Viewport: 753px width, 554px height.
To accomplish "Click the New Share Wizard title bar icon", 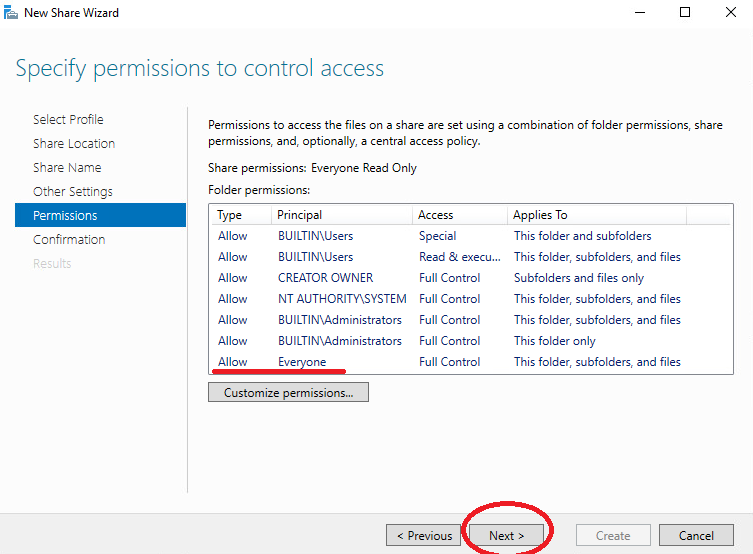I will tap(11, 12).
